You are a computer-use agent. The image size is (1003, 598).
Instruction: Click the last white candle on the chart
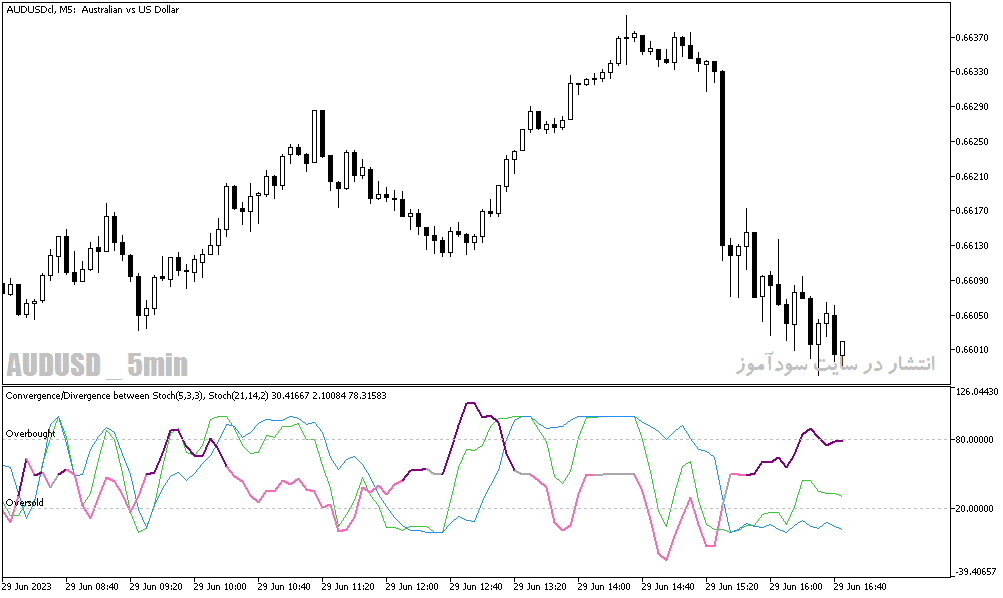click(842, 349)
